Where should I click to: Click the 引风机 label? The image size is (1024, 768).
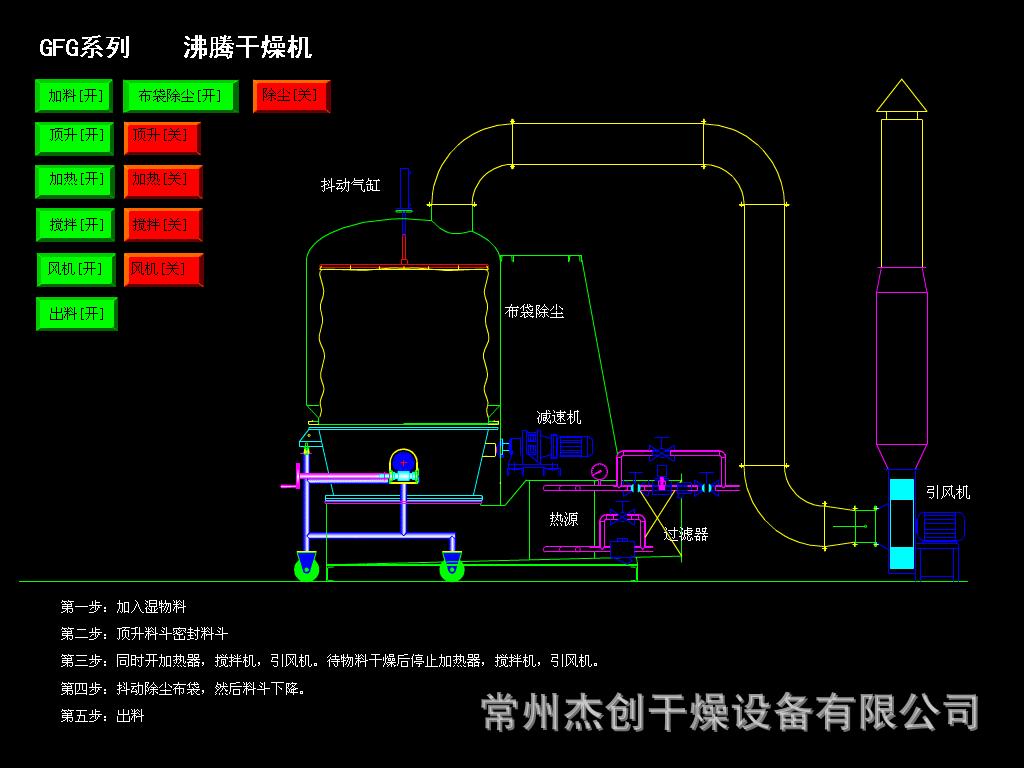point(948,492)
